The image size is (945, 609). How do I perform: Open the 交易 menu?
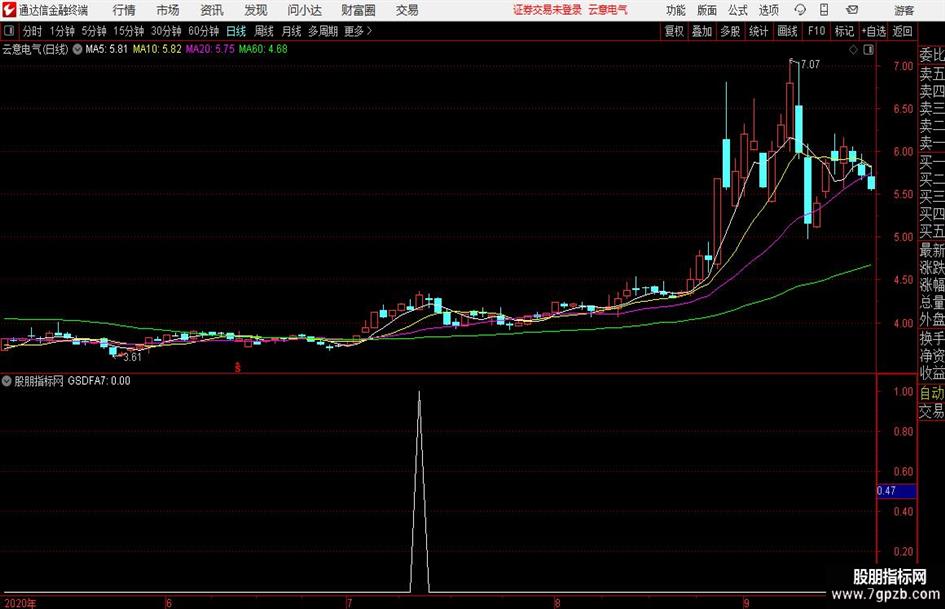407,10
